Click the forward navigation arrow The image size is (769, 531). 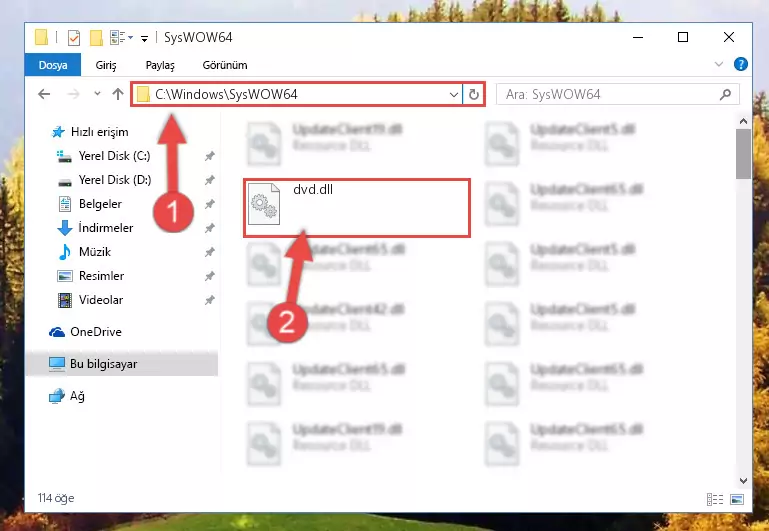point(74,94)
